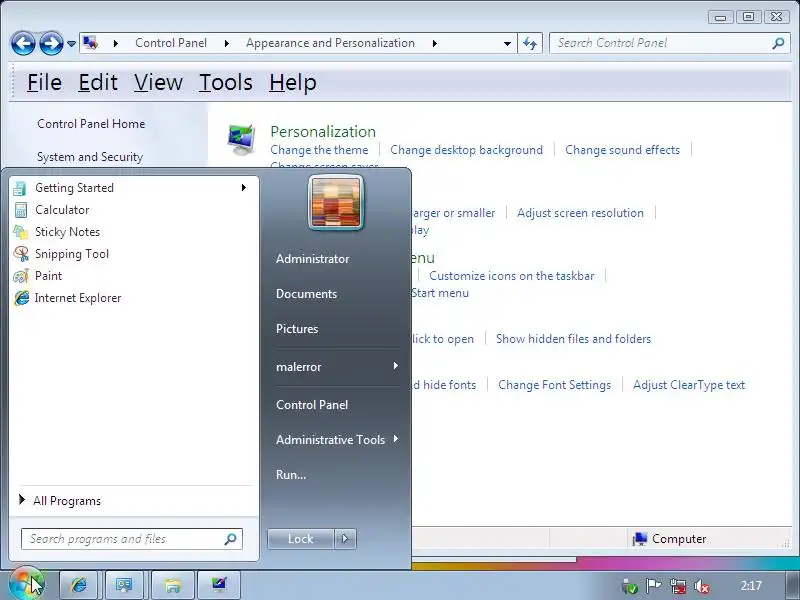Image resolution: width=800 pixels, height=600 pixels.
Task: Expand the malerror submenu arrow
Action: (x=395, y=366)
